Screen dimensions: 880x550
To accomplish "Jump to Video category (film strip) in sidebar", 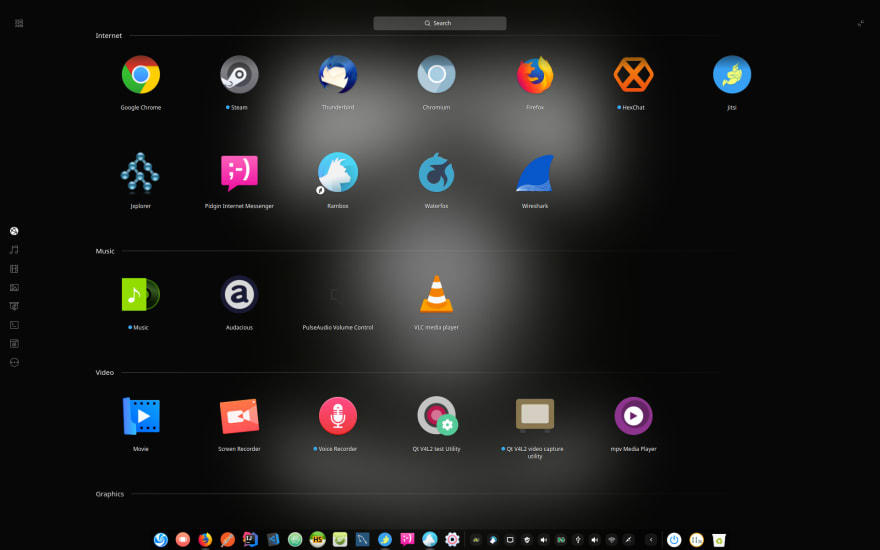I will tap(14, 269).
